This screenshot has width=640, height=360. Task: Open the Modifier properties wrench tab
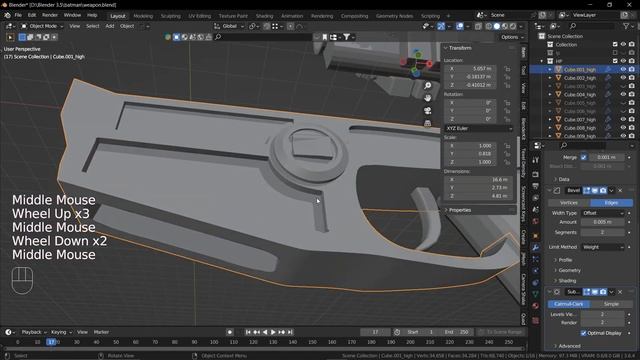(536, 247)
